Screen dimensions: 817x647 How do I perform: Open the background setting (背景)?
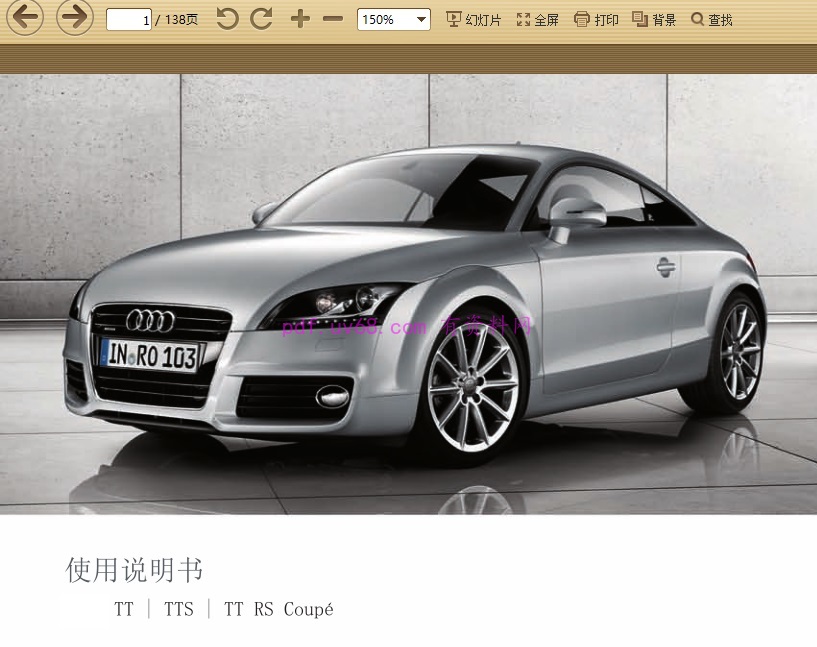(654, 20)
